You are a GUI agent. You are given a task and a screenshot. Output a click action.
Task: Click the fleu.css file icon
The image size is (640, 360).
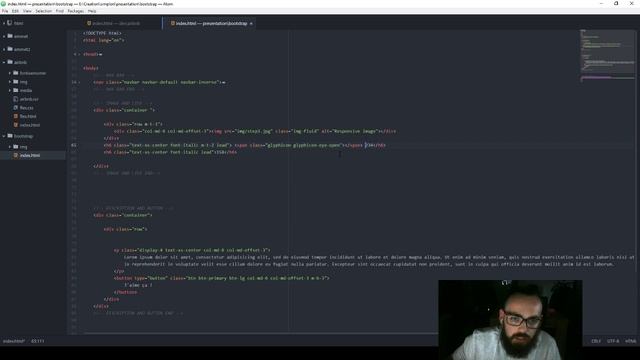tap(16, 107)
